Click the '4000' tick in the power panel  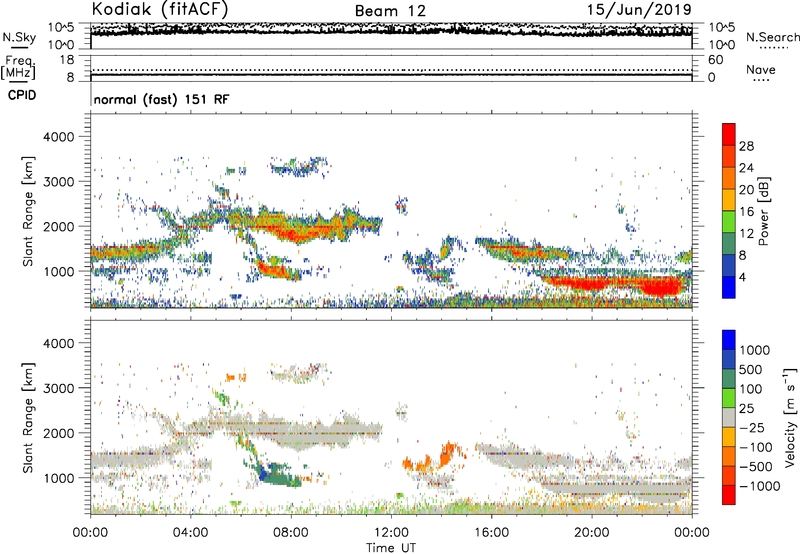click(x=58, y=137)
